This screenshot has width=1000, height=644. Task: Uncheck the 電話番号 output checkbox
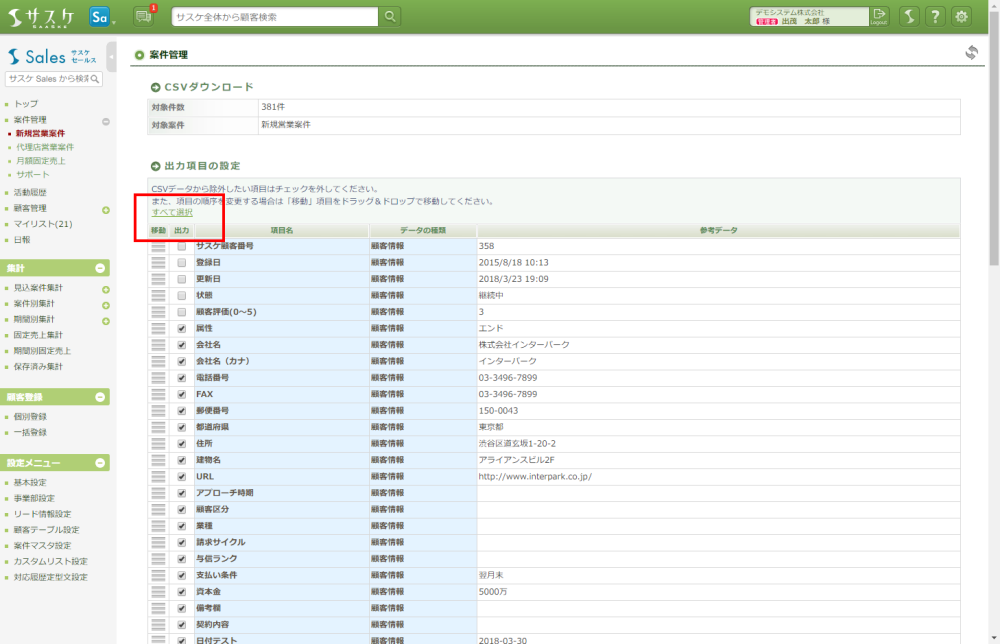[x=182, y=378]
